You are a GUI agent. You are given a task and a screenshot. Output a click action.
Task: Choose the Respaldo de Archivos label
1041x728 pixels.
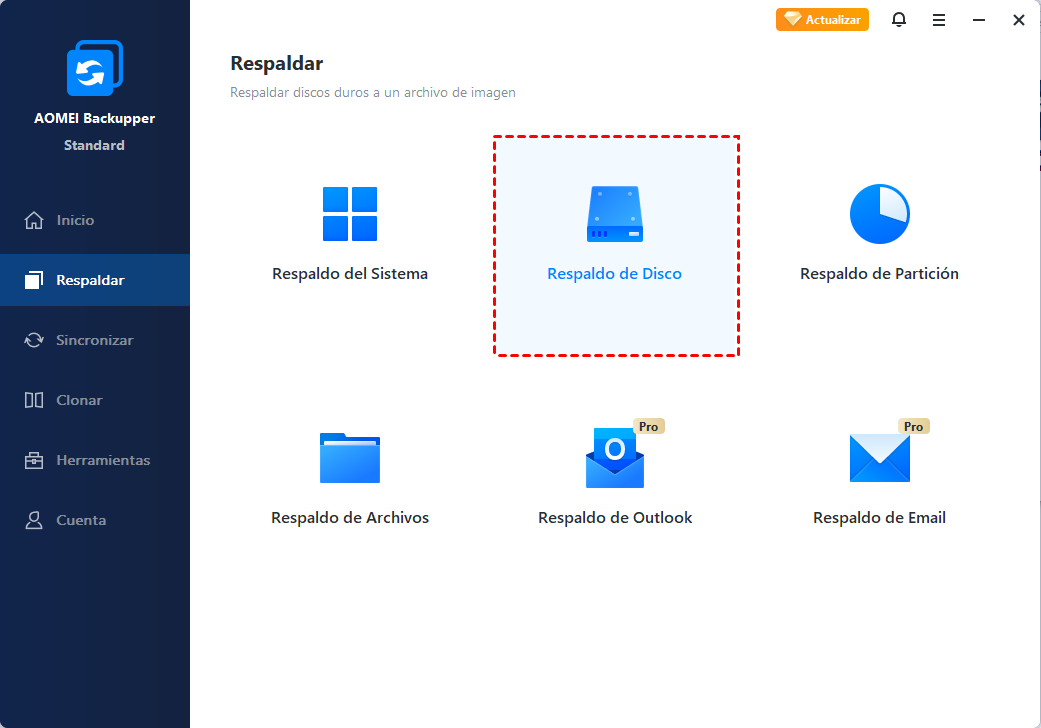tap(350, 518)
